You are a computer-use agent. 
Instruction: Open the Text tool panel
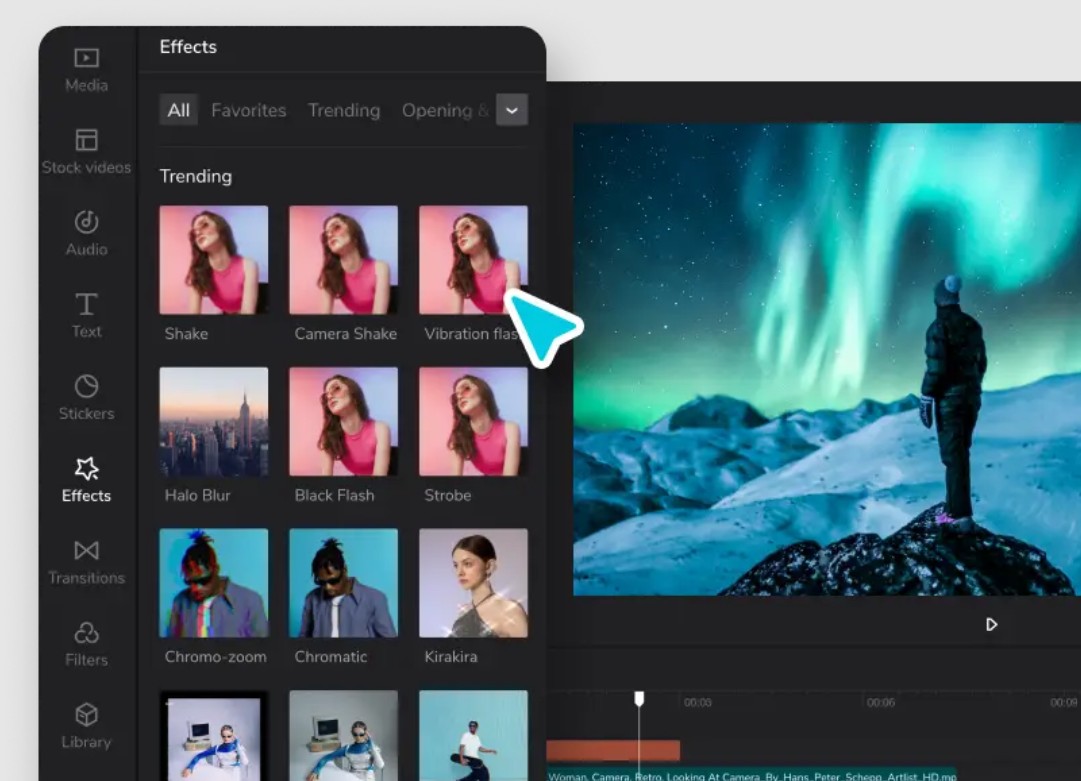point(87,305)
